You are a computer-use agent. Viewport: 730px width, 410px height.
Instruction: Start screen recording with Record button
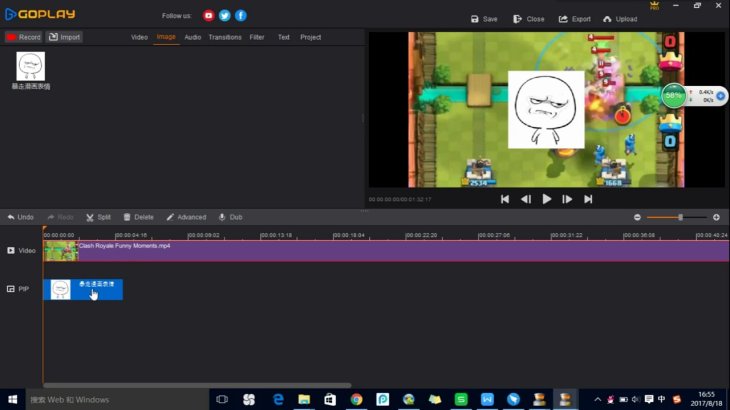click(x=23, y=37)
